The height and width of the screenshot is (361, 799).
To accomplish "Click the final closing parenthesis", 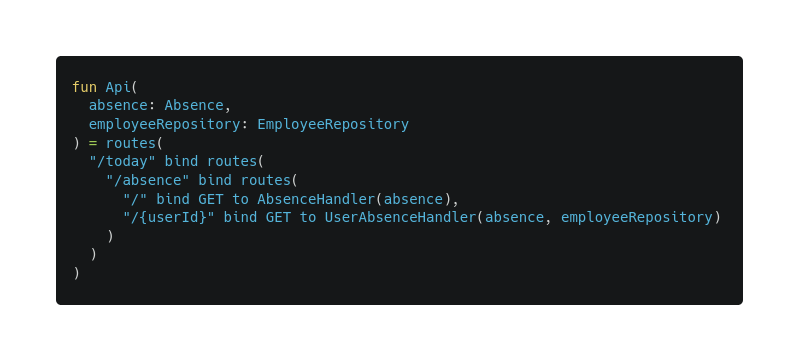I will [76, 273].
